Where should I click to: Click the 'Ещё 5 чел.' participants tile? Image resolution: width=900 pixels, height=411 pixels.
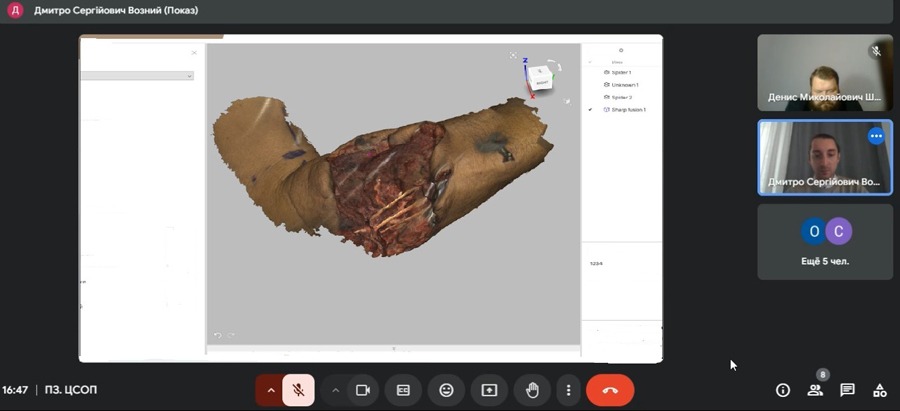824,241
